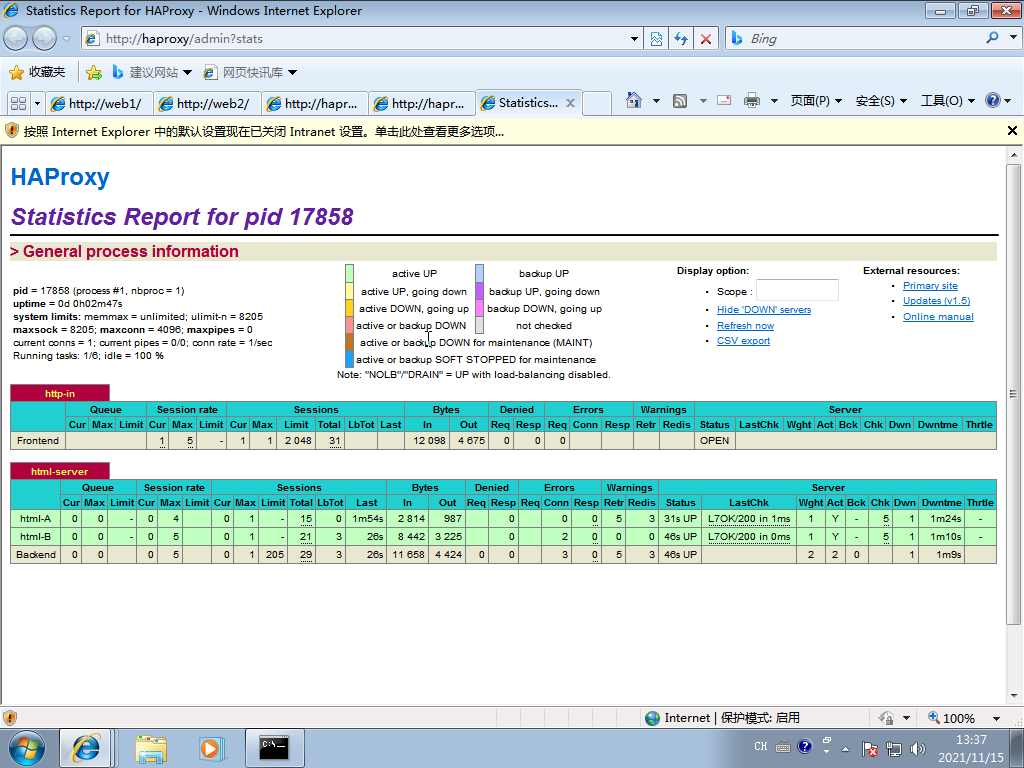Viewport: 1024px width, 768px height.
Task: Click the Read Mail envelope icon
Action: pos(724,100)
